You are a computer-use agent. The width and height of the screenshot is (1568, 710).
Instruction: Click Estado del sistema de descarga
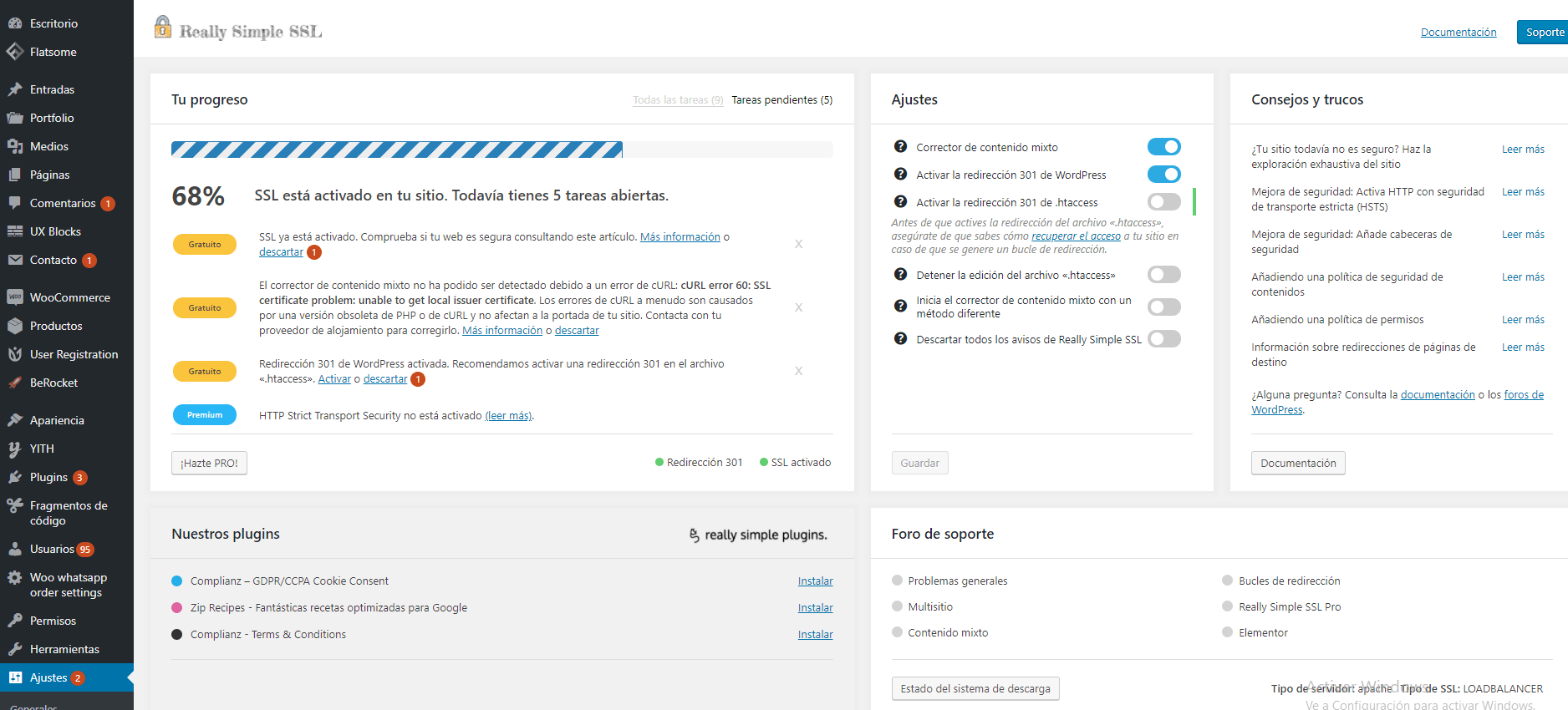click(975, 688)
